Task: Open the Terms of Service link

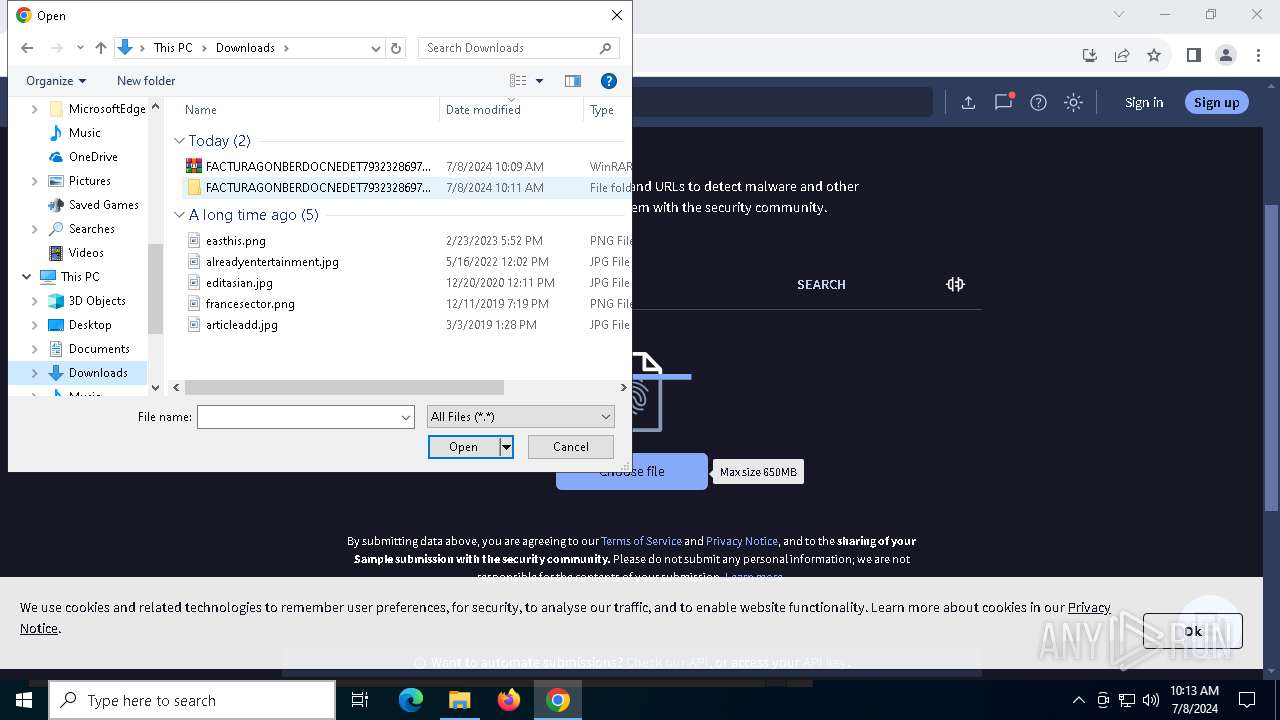Action: tap(641, 541)
